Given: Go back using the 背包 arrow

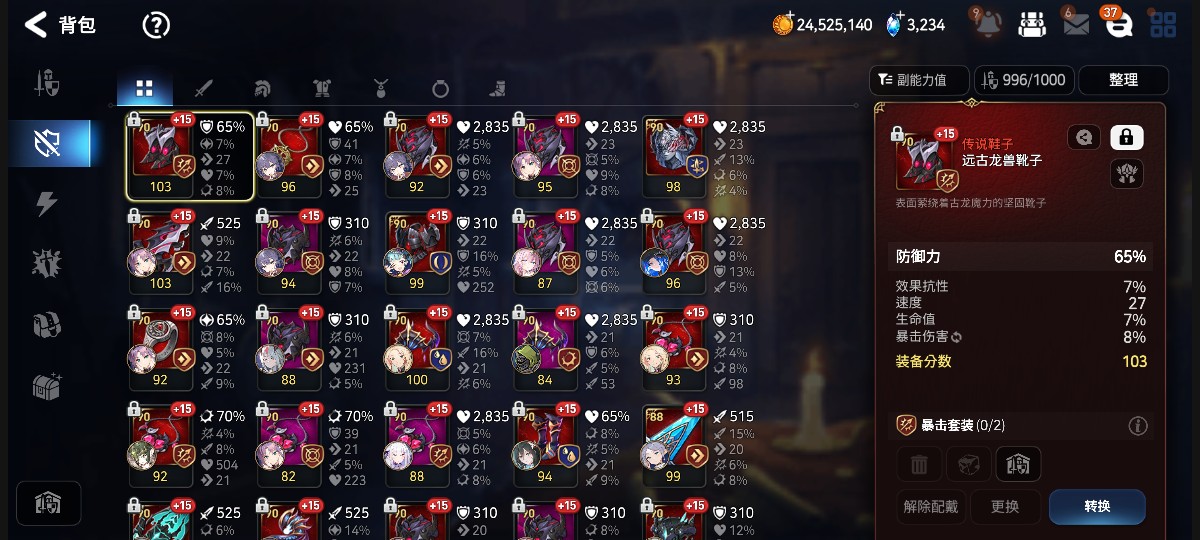Looking at the screenshot, I should point(37,25).
